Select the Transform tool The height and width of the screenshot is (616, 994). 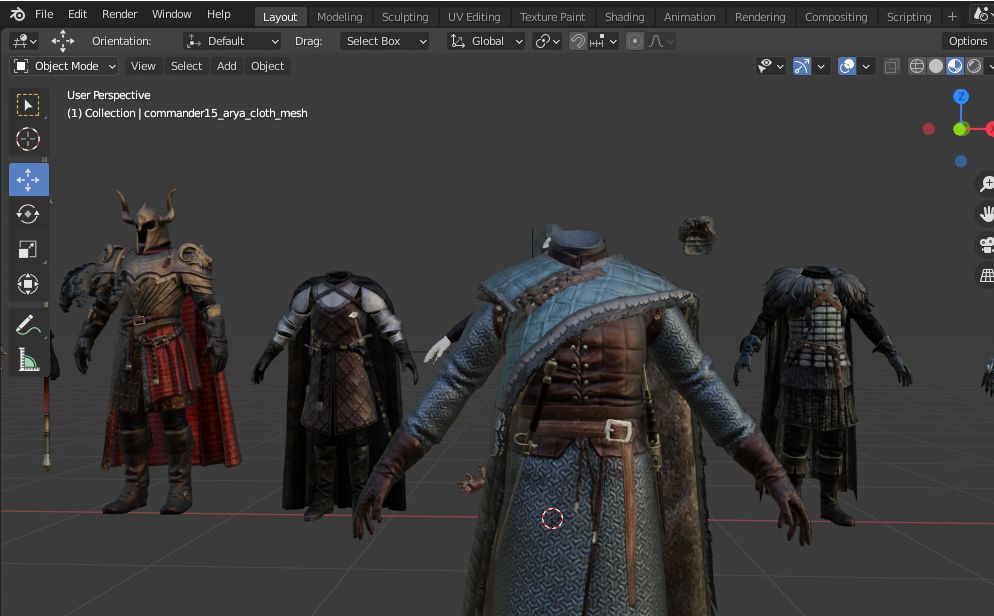(28, 284)
